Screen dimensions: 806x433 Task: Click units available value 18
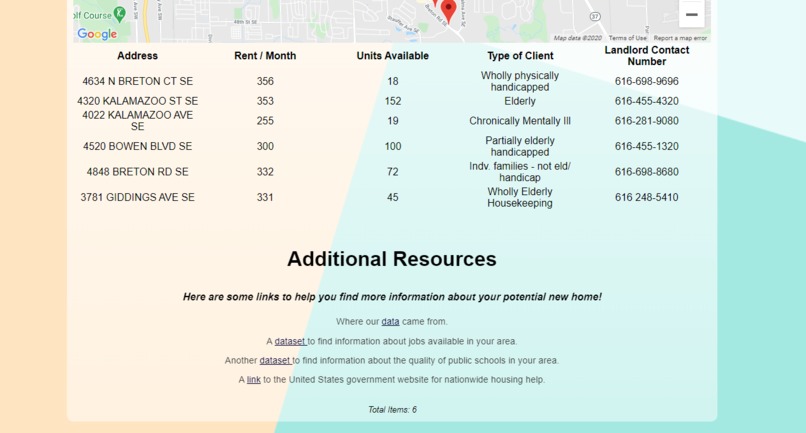coord(393,81)
